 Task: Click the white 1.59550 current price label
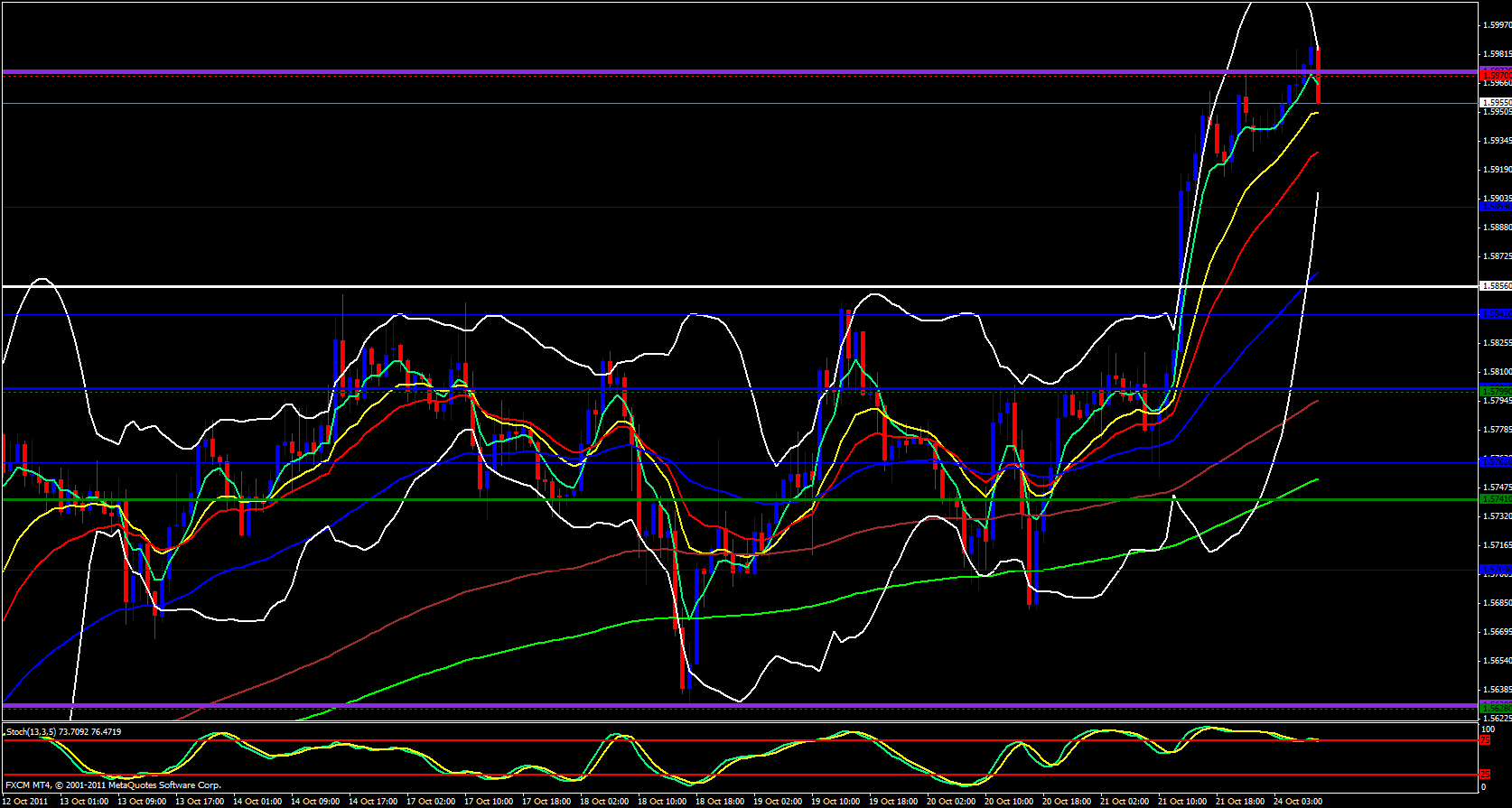tap(1495, 103)
